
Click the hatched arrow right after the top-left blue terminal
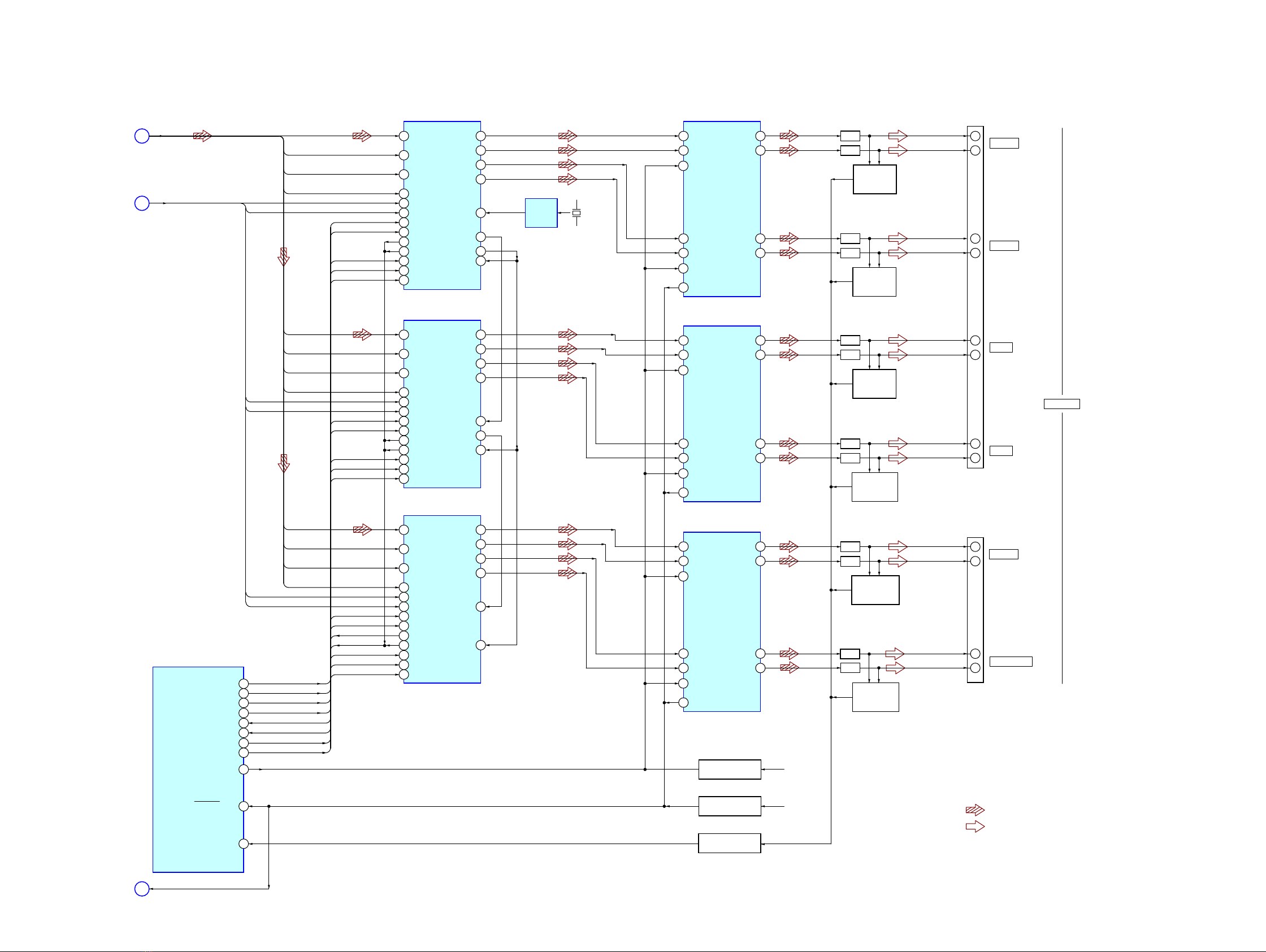click(202, 136)
